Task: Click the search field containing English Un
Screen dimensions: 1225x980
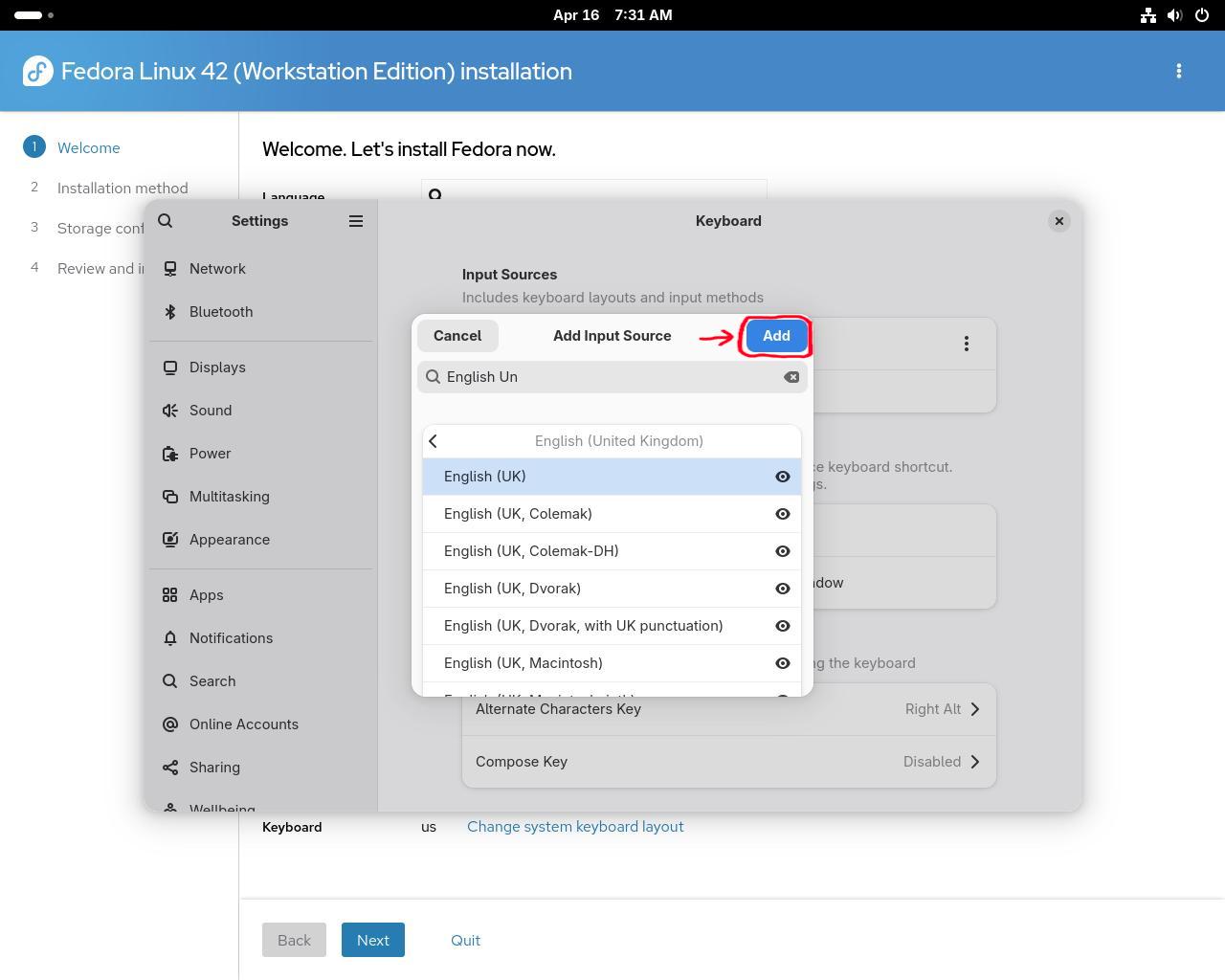Action: (612, 377)
